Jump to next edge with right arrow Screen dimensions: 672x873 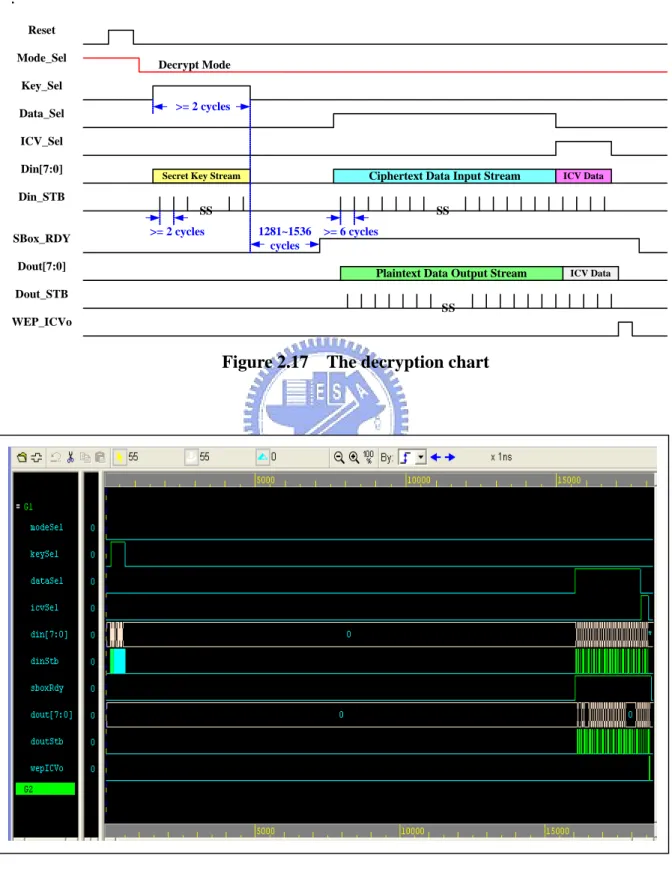(x=450, y=457)
